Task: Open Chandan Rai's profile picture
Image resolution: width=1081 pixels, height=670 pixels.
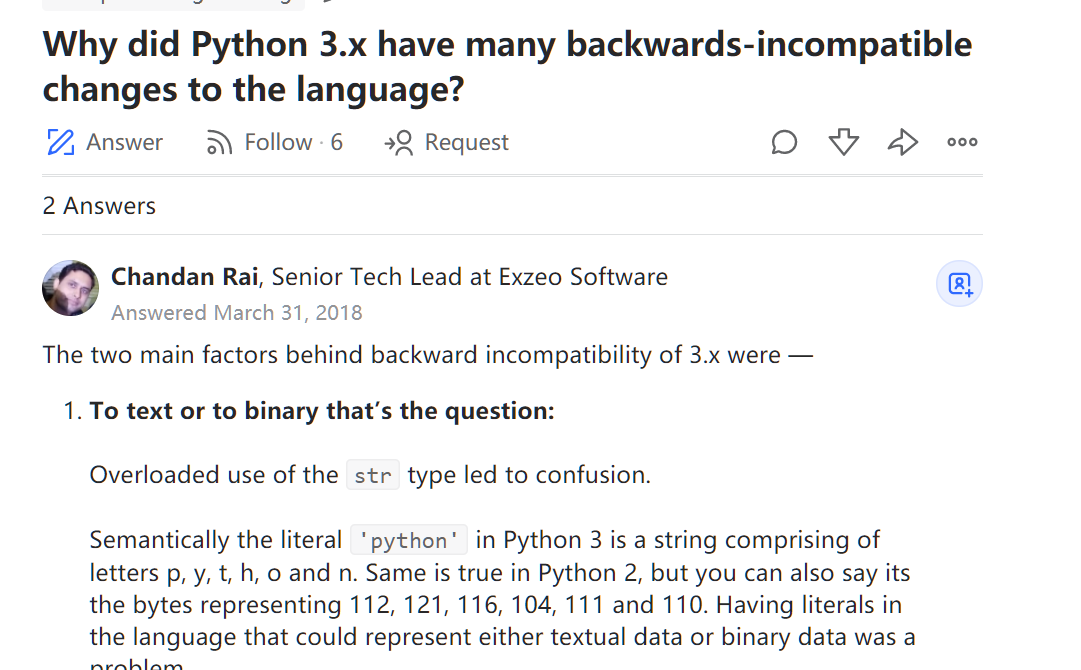Action: pos(70,288)
